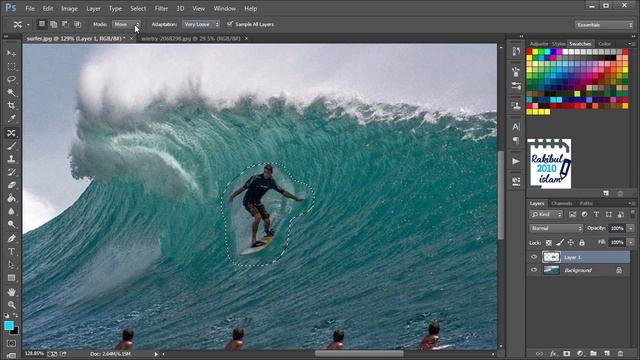Toggle Lock all padlock icon

pos(582,242)
